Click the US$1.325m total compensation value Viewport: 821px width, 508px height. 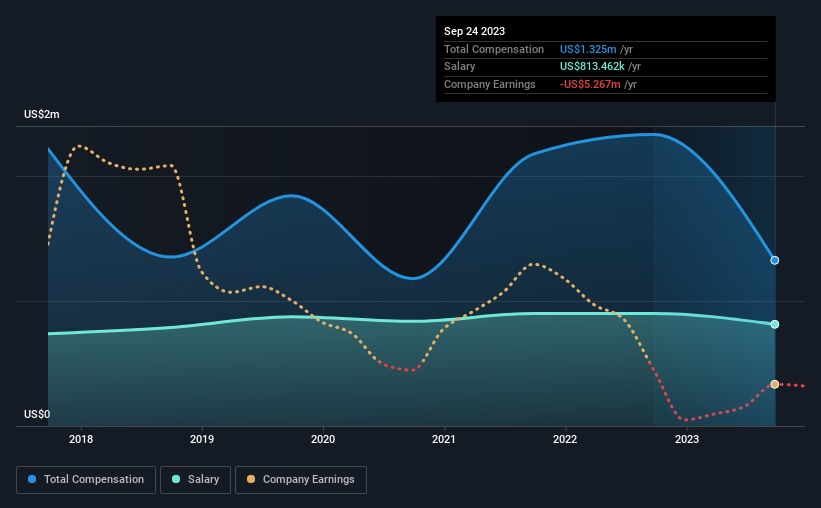point(588,49)
